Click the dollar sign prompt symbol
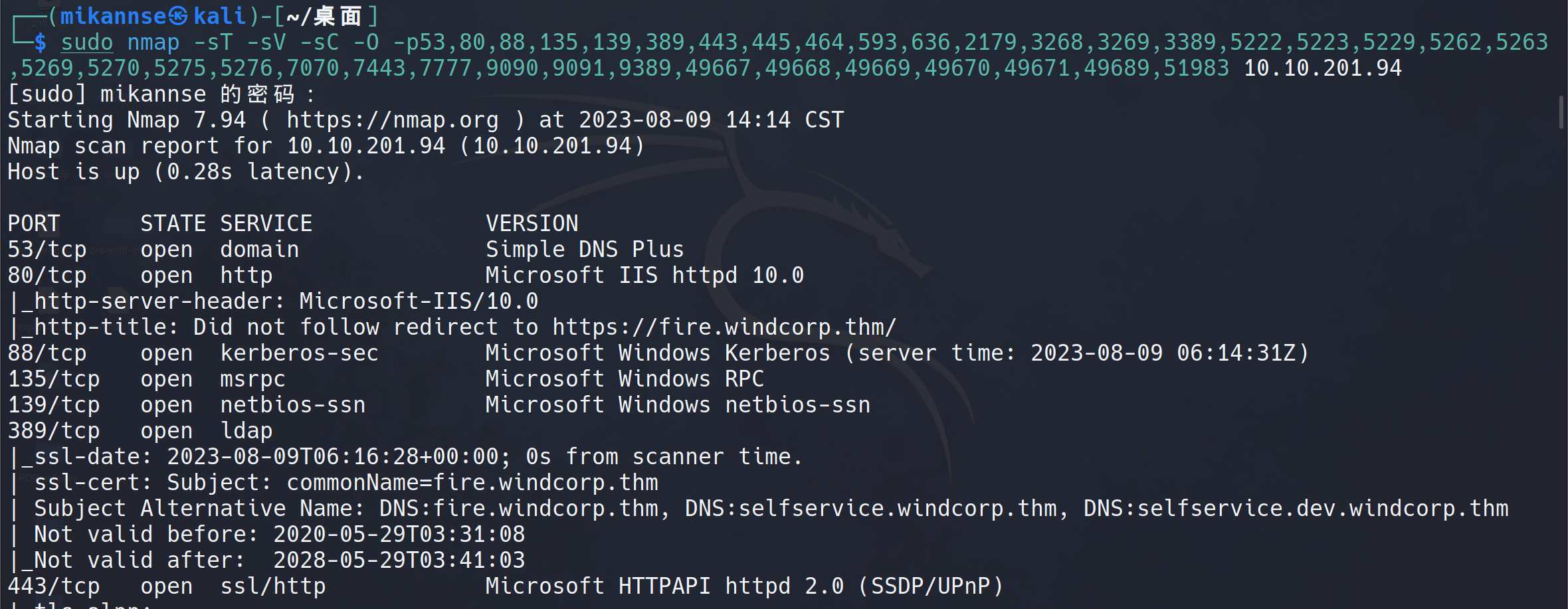The height and width of the screenshot is (609, 1568). click(x=41, y=43)
